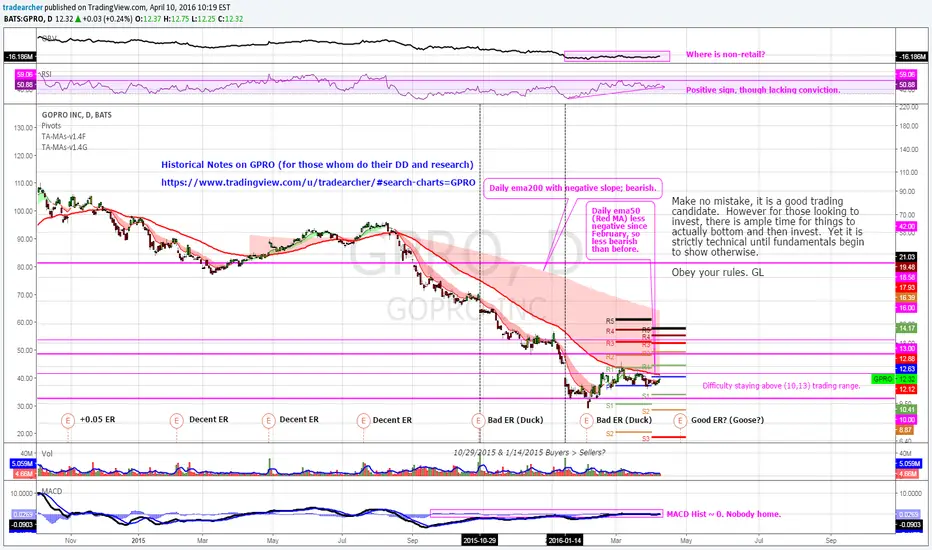
Task: Open the tradingview.com/u/tradearcher search-charts URL
Action: pyautogui.click(x=318, y=183)
